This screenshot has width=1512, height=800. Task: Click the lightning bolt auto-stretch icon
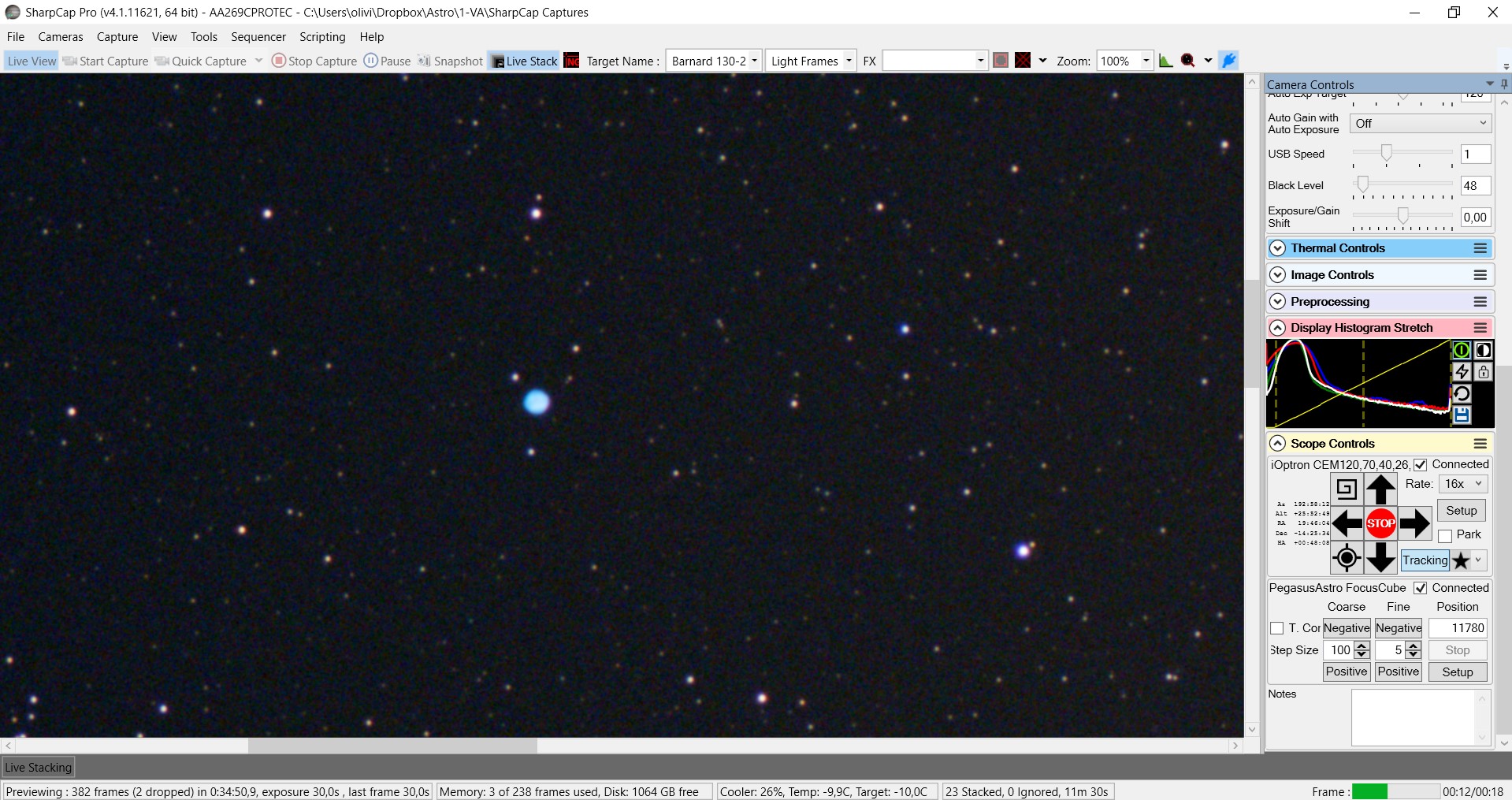pos(1462,372)
